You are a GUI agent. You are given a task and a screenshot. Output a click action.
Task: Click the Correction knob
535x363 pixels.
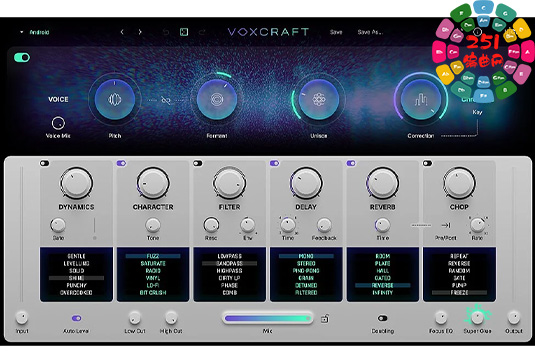421,100
